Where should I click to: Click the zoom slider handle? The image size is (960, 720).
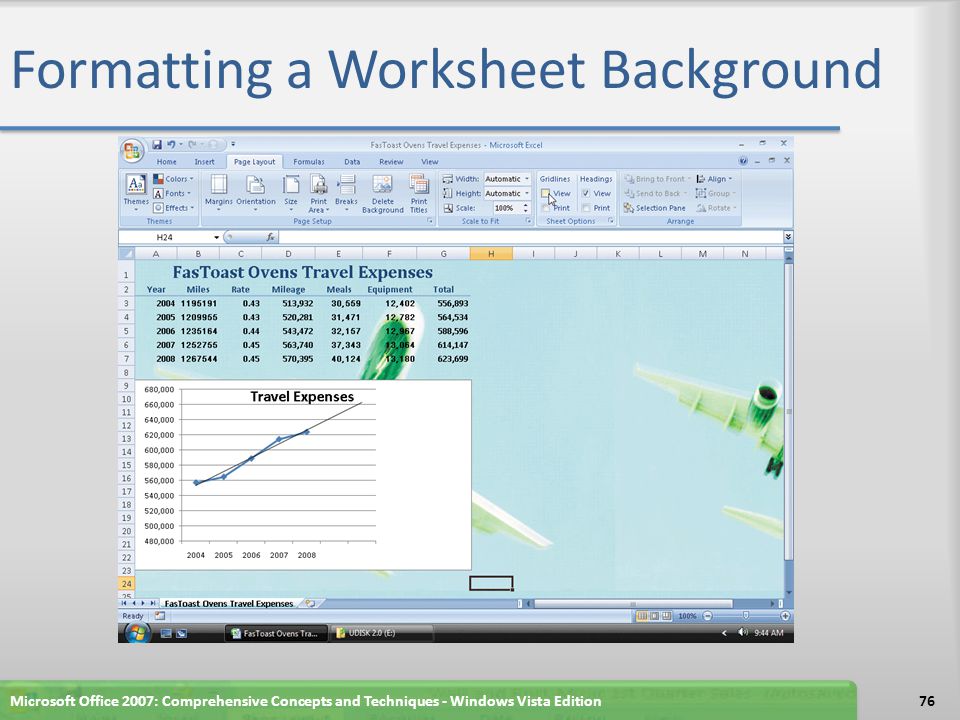click(x=746, y=616)
